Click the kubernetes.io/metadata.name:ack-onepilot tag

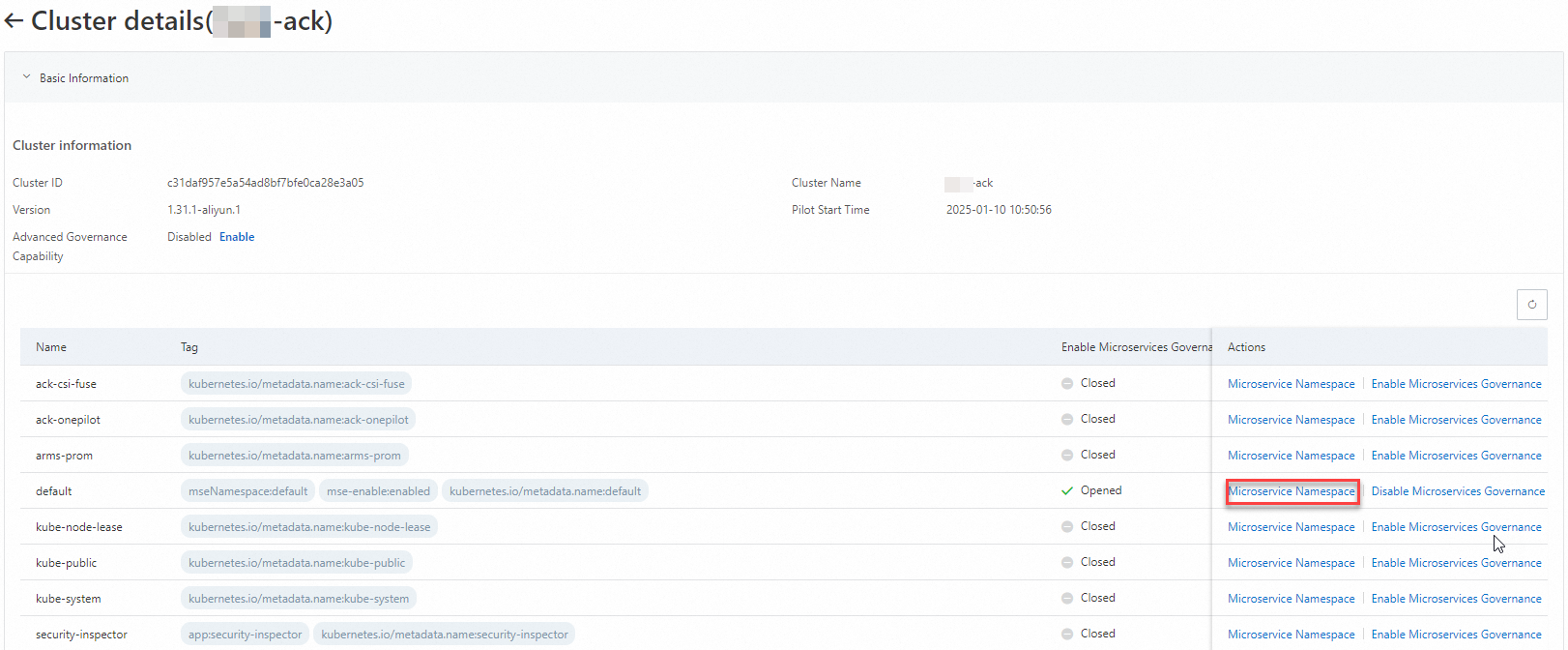[299, 420]
